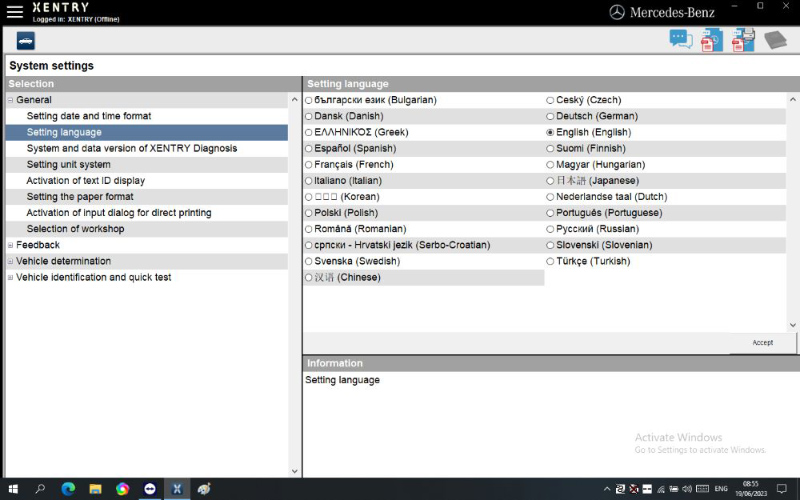Open the gray book manual icon
Viewport: 800px width, 500px height.
click(776, 40)
